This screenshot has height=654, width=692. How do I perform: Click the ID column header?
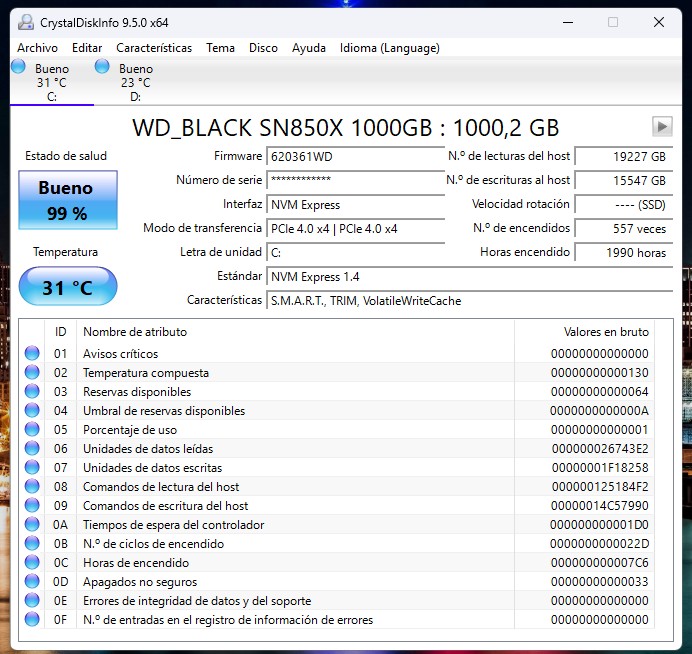[60, 331]
